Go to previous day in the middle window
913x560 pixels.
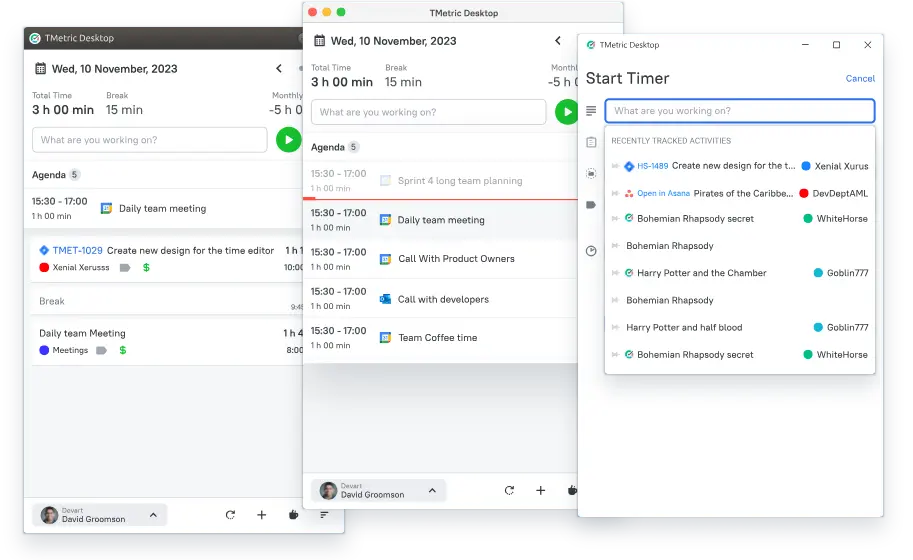tap(558, 41)
